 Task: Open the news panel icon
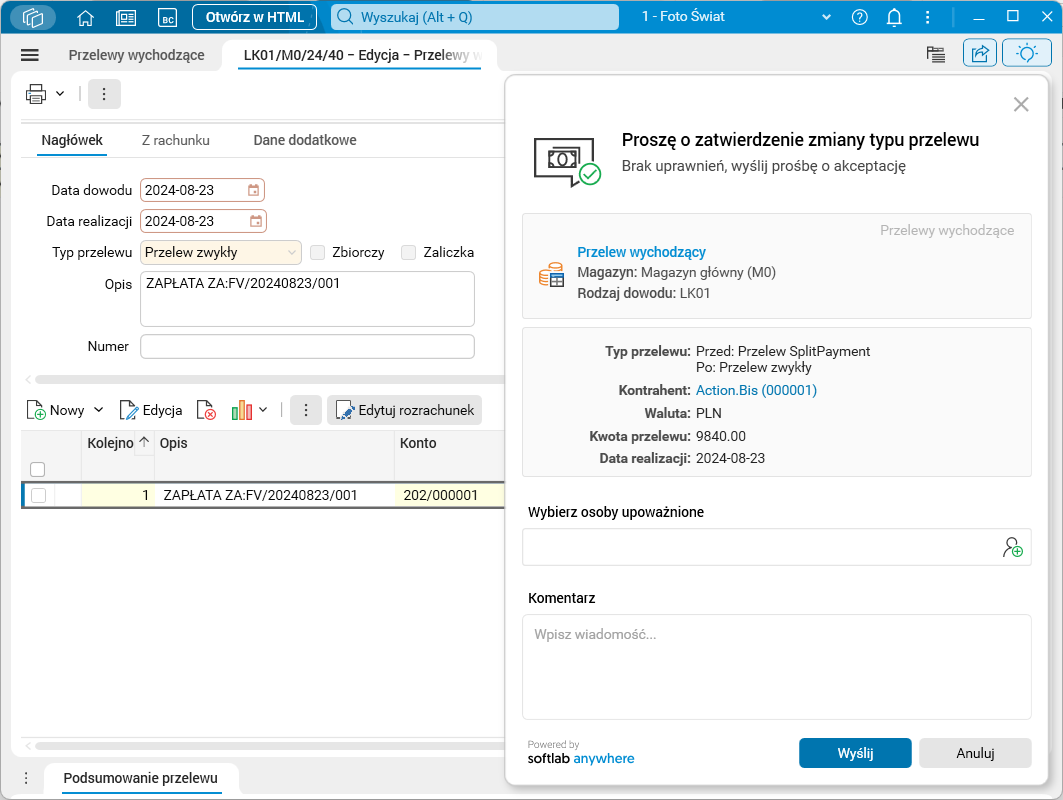point(126,18)
